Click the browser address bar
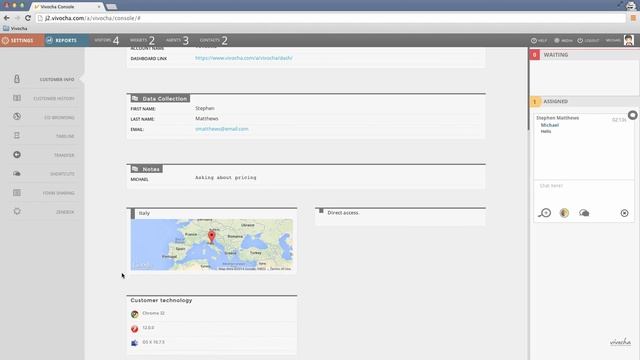The height and width of the screenshot is (360, 640). (331, 18)
